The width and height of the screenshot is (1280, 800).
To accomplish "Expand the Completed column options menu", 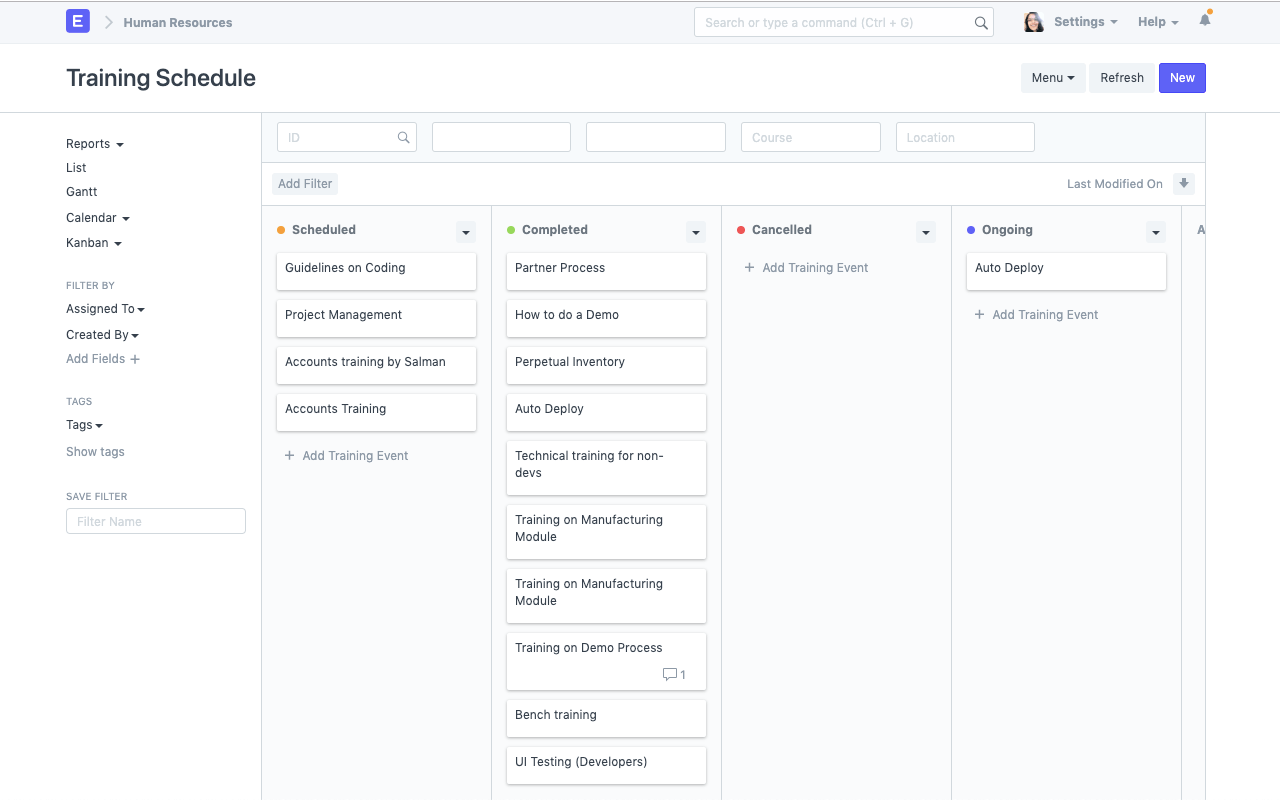I will point(696,232).
